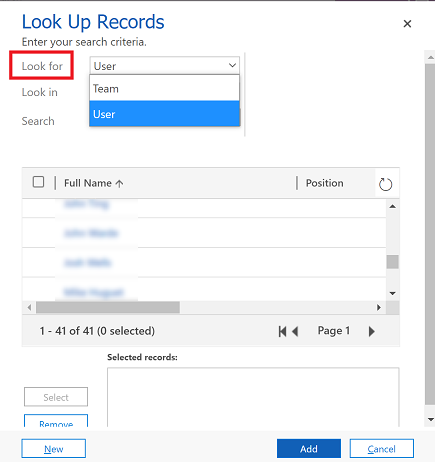The image size is (435, 462).
Task: Open the Look for dropdown showing User
Action: pos(165,66)
